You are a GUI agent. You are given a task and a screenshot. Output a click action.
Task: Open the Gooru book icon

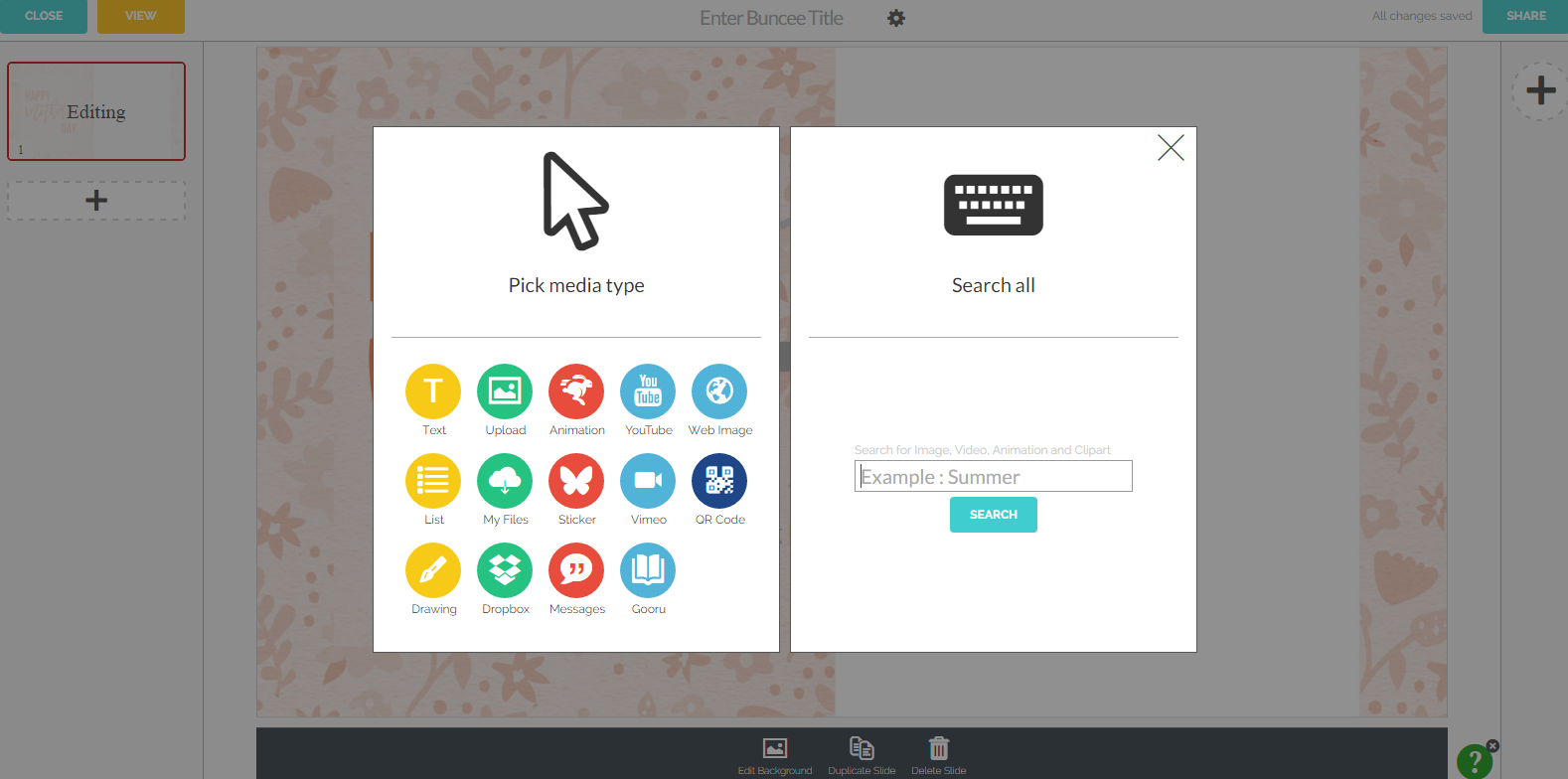[648, 570]
